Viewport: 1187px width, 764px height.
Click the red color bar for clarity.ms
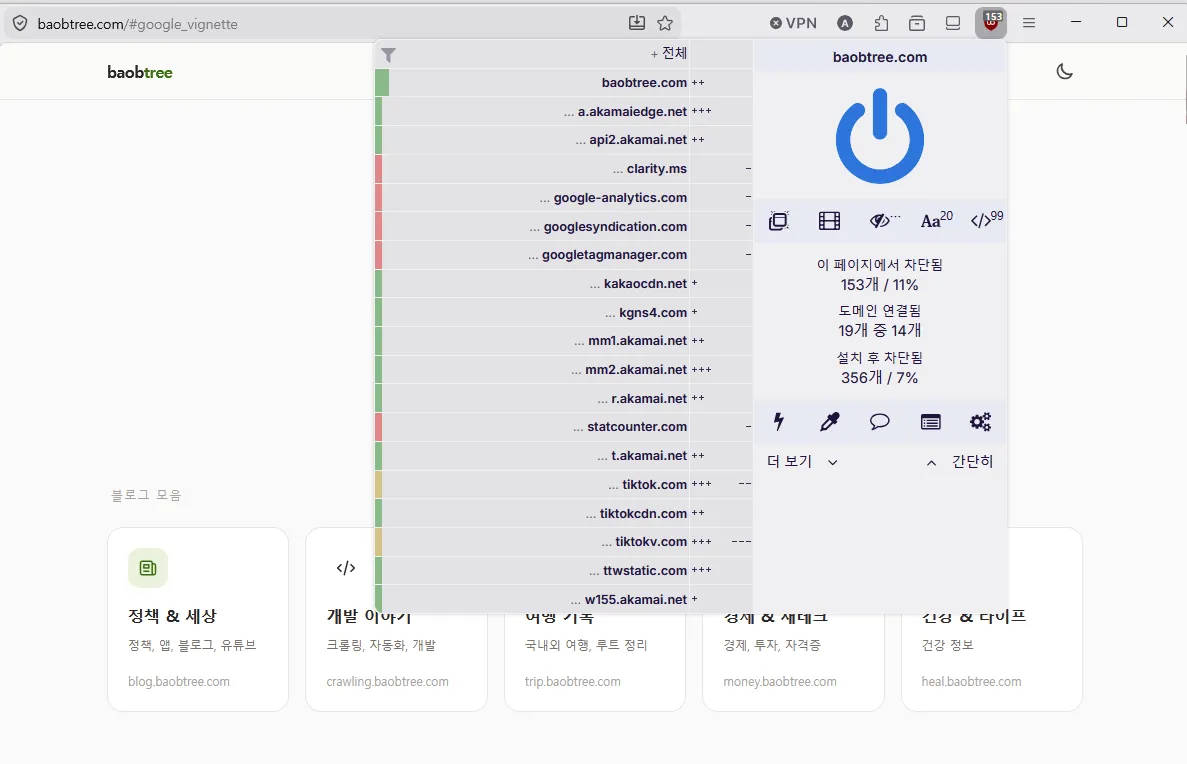379,169
